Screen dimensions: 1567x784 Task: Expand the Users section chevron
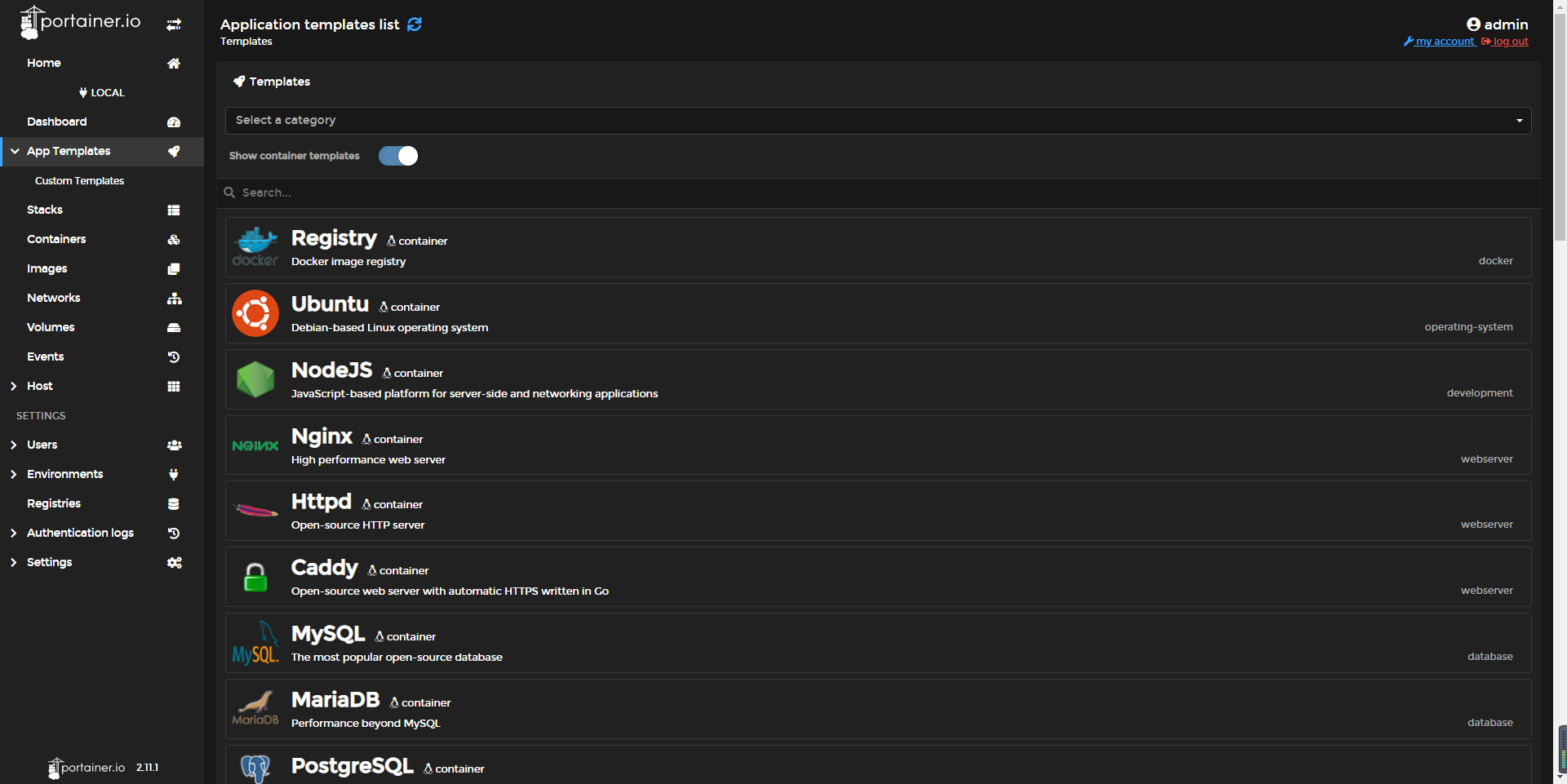(x=14, y=445)
